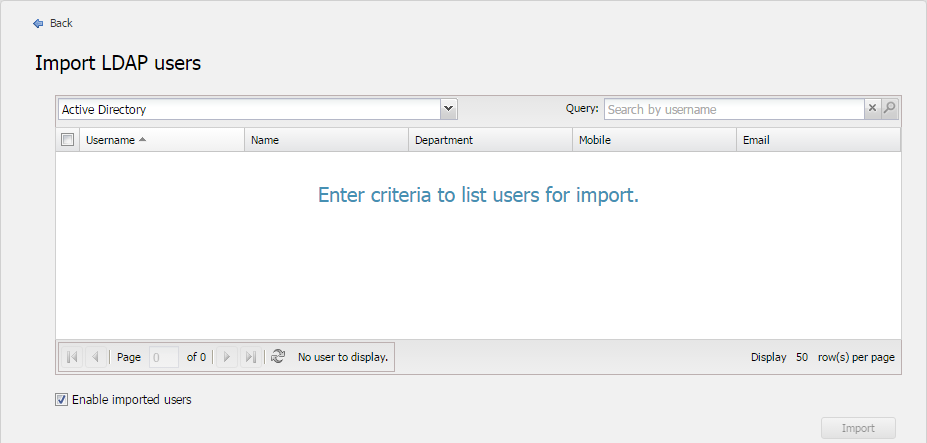Viewport: 927px width, 443px height.
Task: Uncheck Enable imported users checkbox
Action: click(62, 400)
